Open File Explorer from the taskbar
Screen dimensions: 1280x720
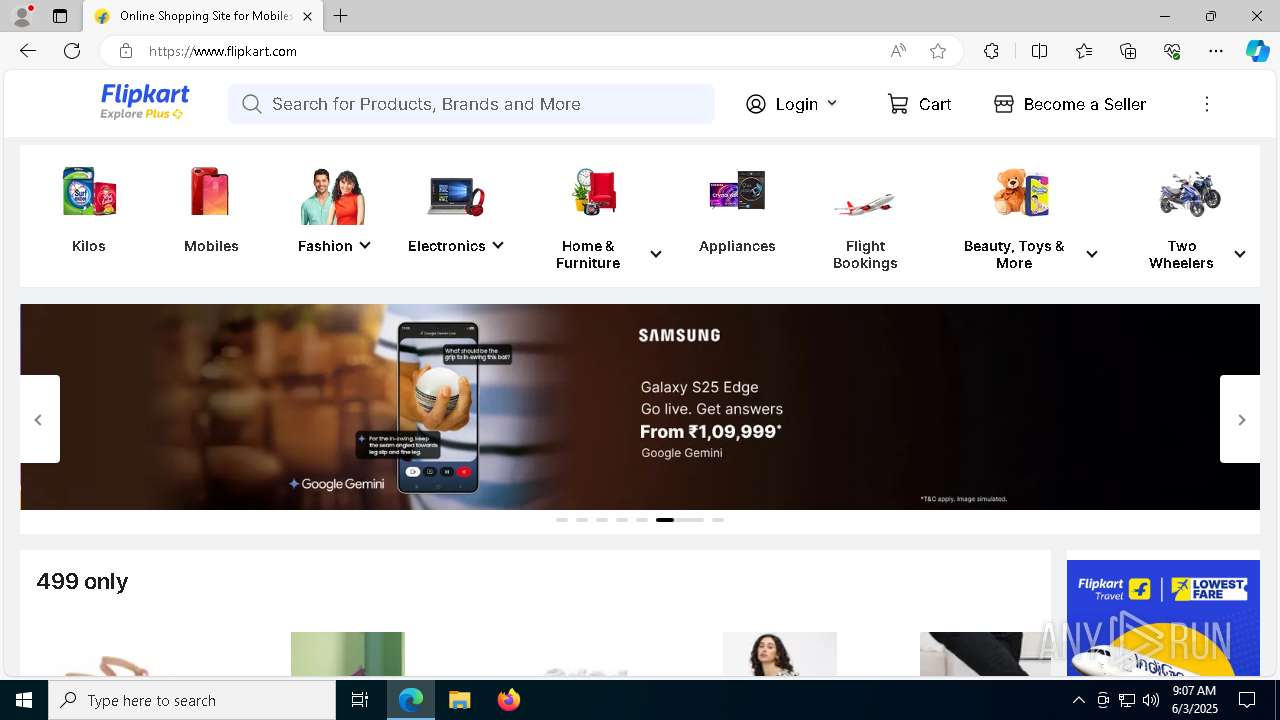click(x=459, y=700)
